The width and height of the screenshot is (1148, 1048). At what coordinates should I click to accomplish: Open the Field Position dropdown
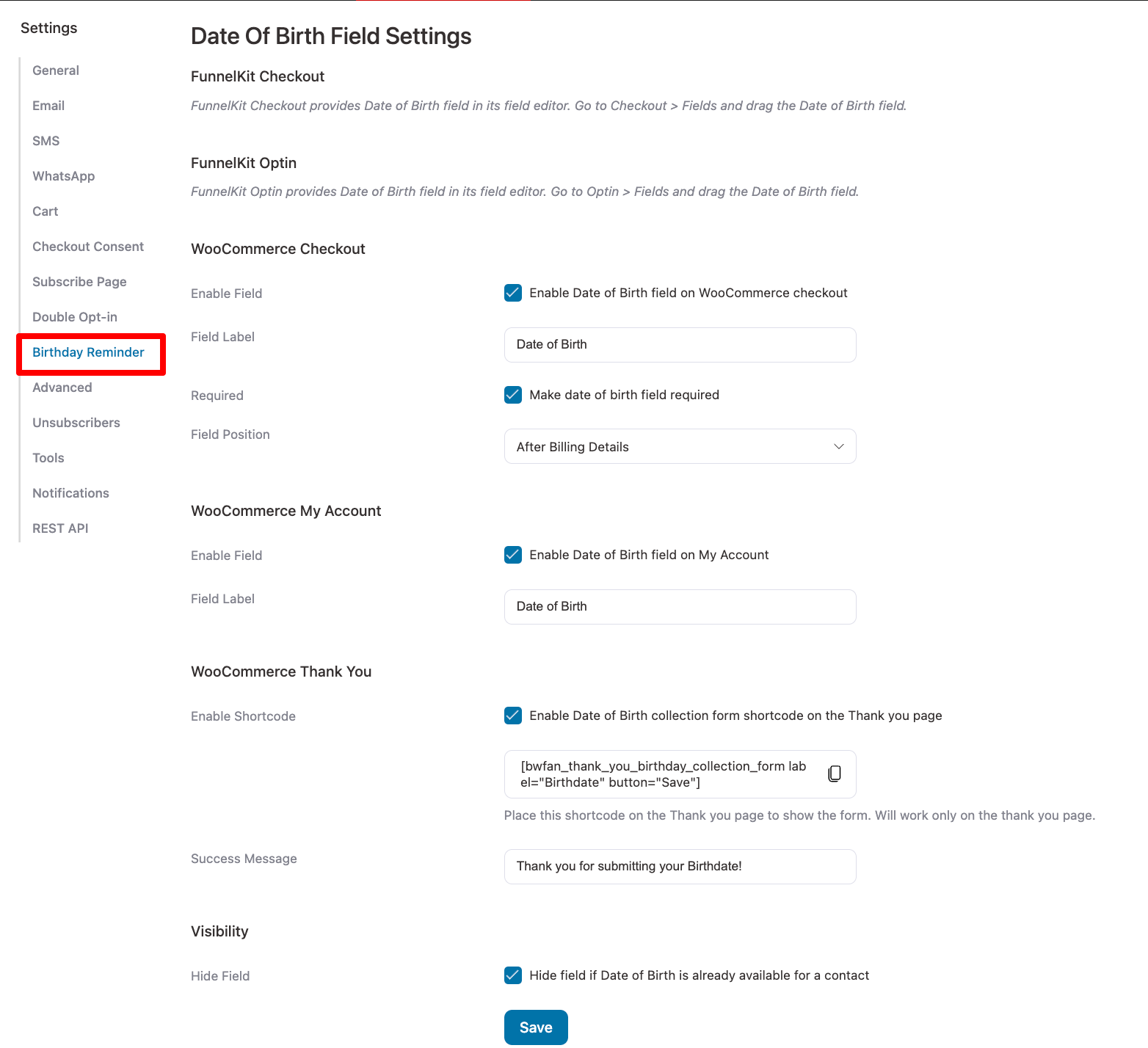coord(680,446)
